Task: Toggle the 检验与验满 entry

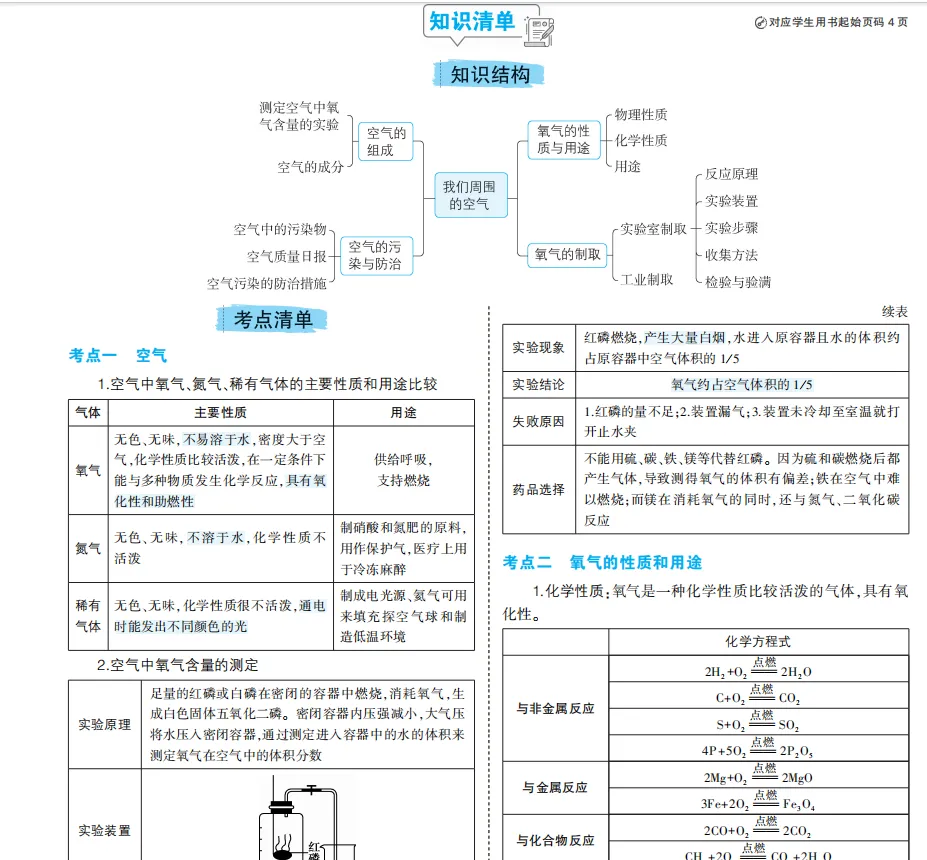Action: click(x=738, y=281)
